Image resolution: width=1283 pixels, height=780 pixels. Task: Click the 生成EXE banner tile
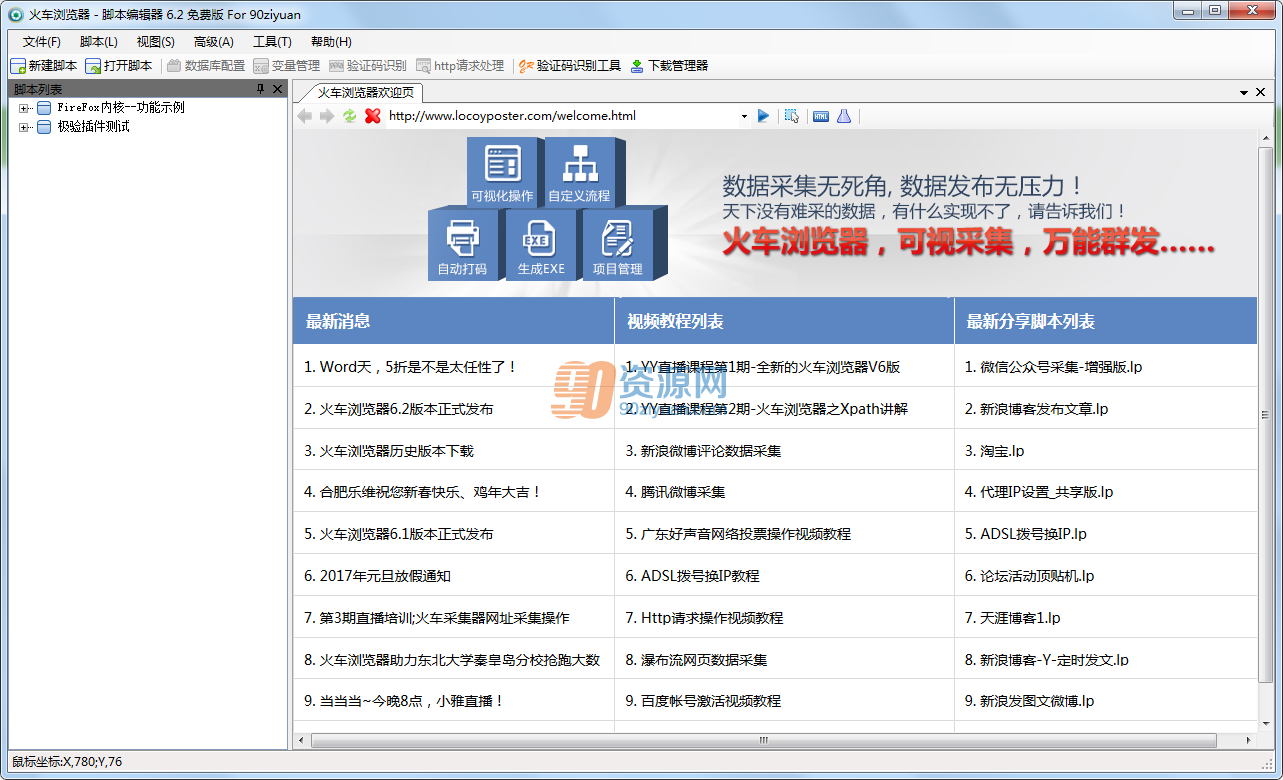(x=543, y=244)
